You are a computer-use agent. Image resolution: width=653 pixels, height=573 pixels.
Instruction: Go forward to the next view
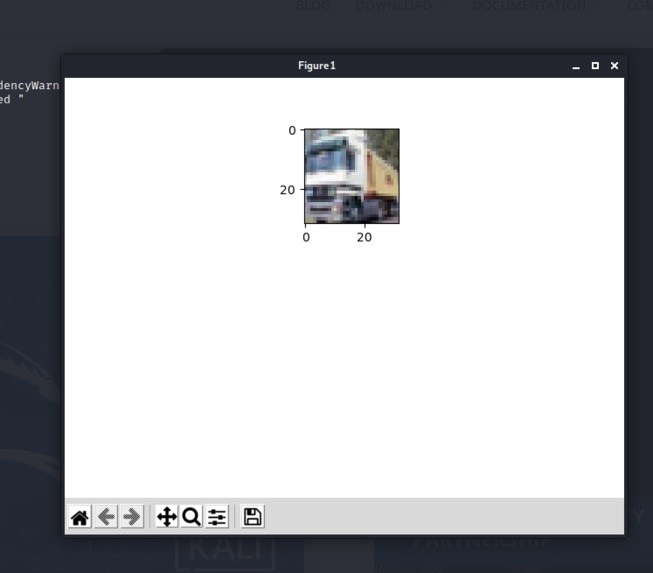132,517
